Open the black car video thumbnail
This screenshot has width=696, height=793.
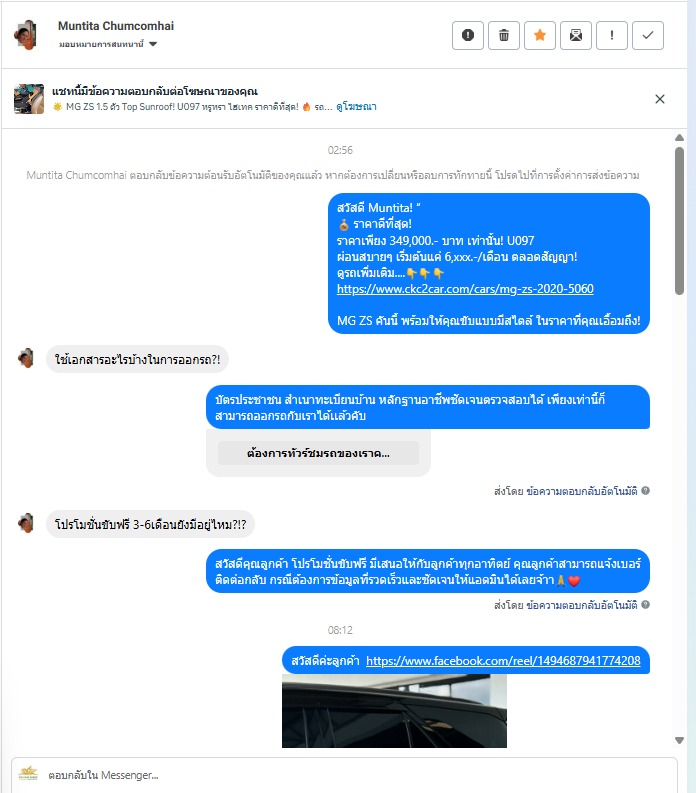pos(394,711)
